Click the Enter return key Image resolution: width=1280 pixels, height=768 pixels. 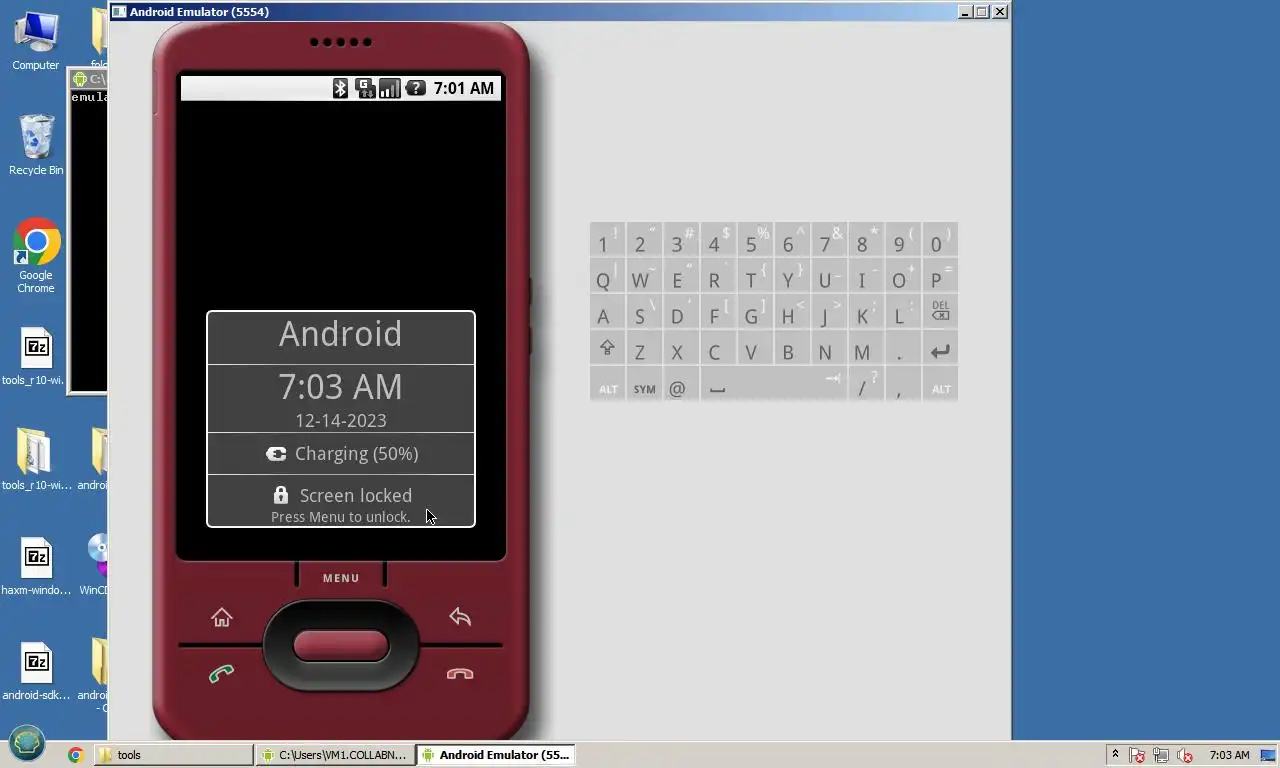(x=940, y=349)
